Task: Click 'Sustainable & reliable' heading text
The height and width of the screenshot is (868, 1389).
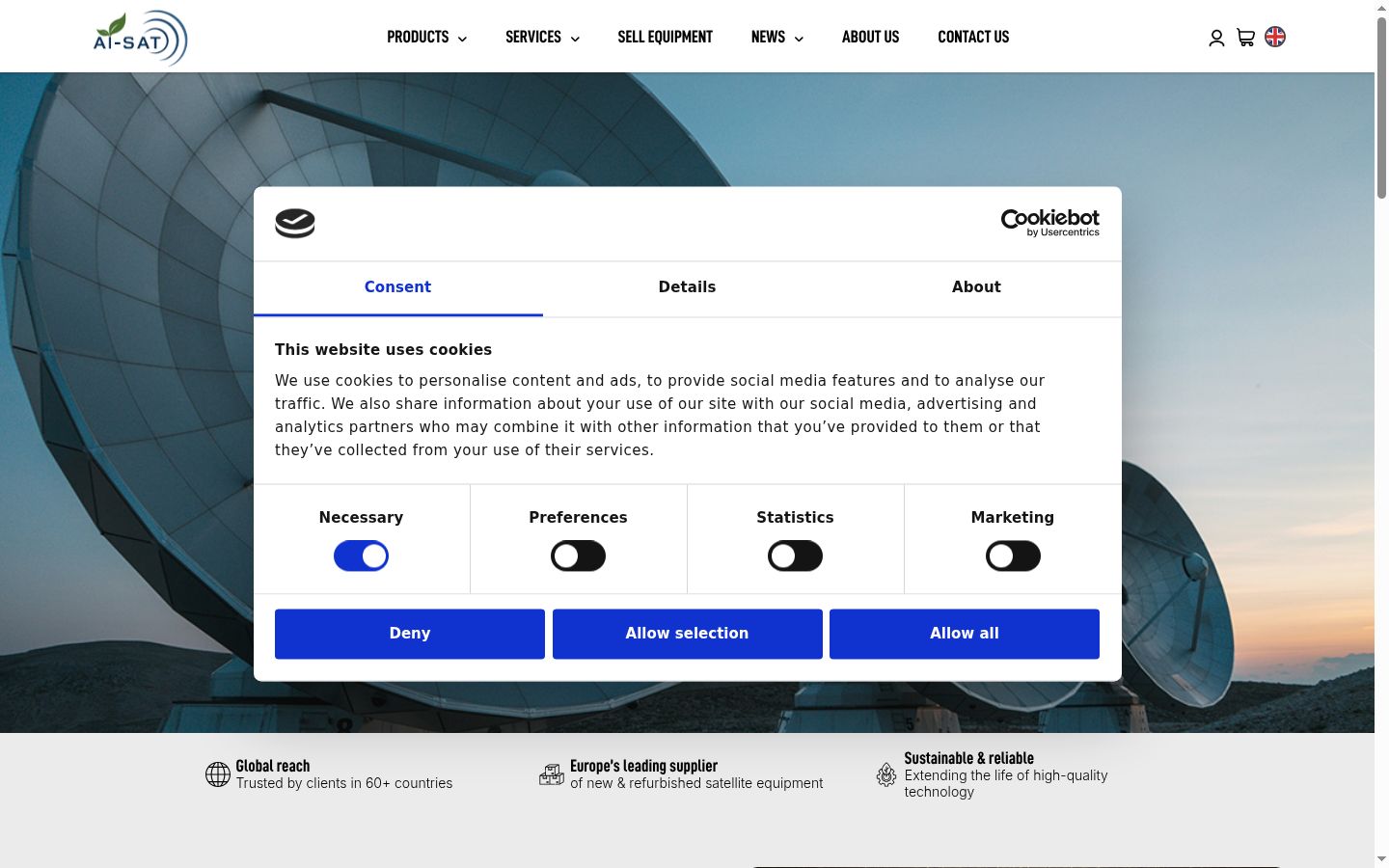Action: click(968, 758)
